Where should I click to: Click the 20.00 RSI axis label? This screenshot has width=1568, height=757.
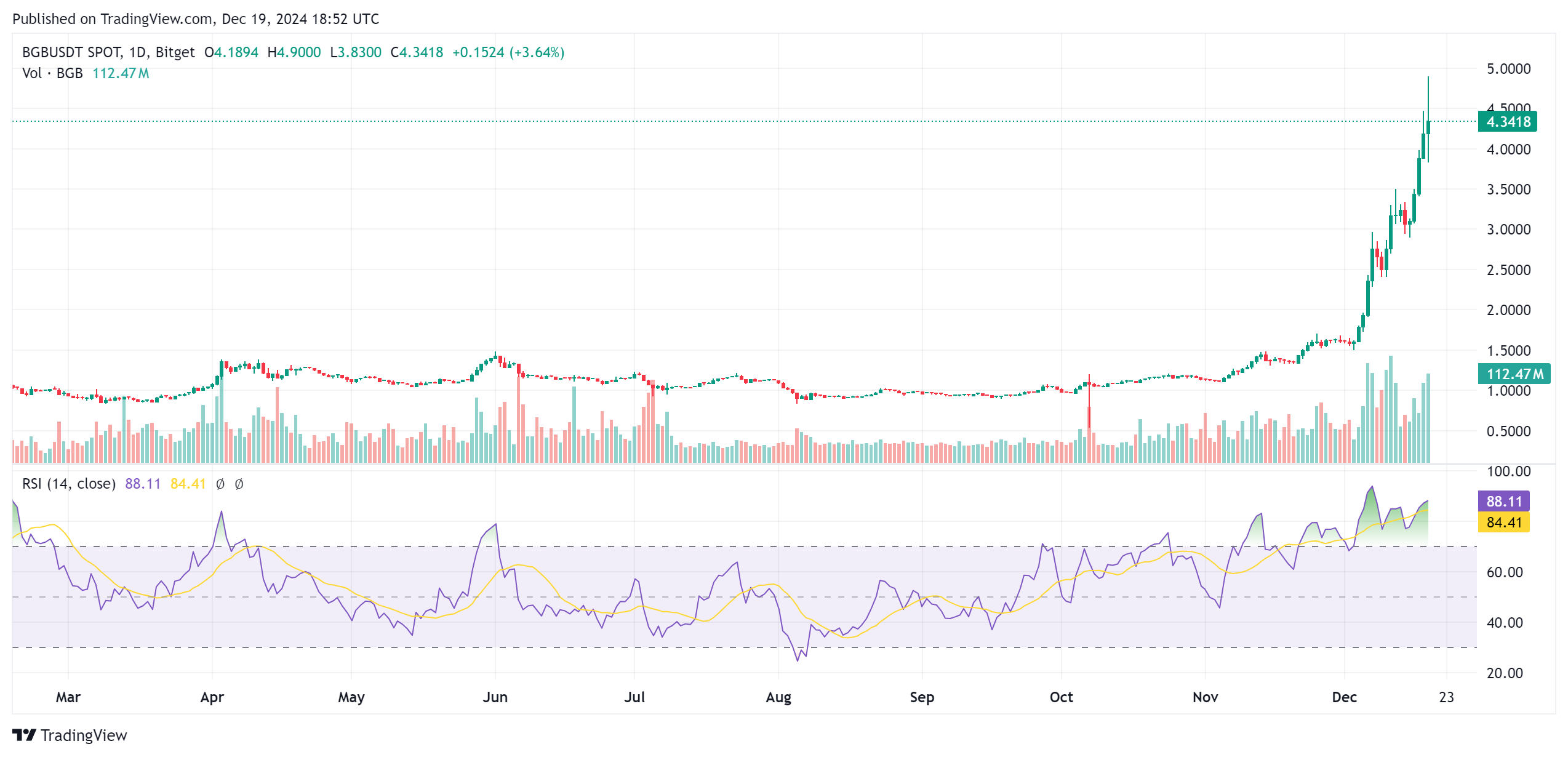click(x=1505, y=673)
